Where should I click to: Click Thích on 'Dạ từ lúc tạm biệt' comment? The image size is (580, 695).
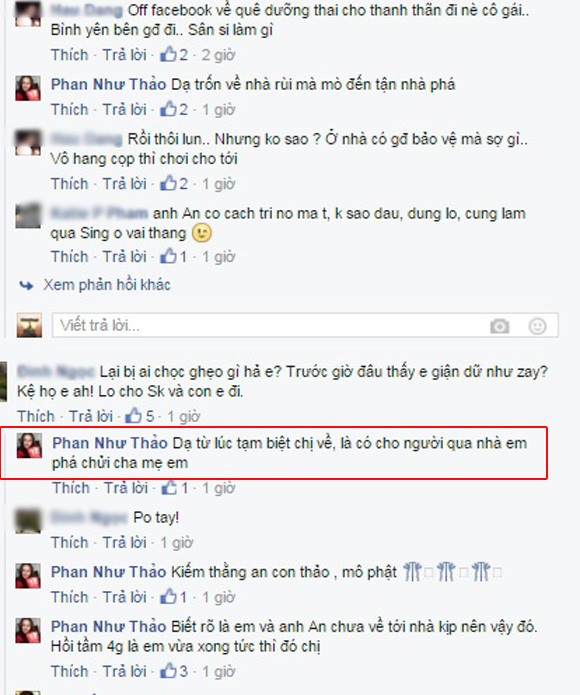71,488
